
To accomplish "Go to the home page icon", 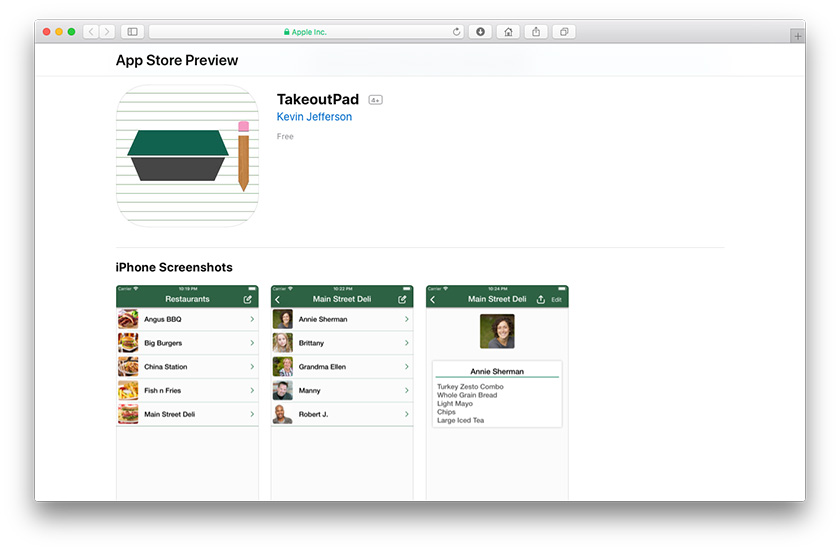I will [508, 32].
